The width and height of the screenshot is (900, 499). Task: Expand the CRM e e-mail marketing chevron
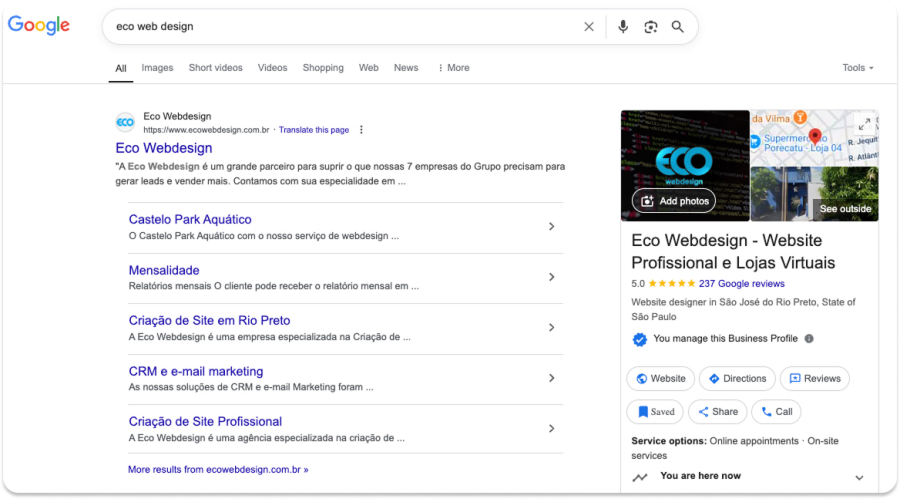coord(551,378)
